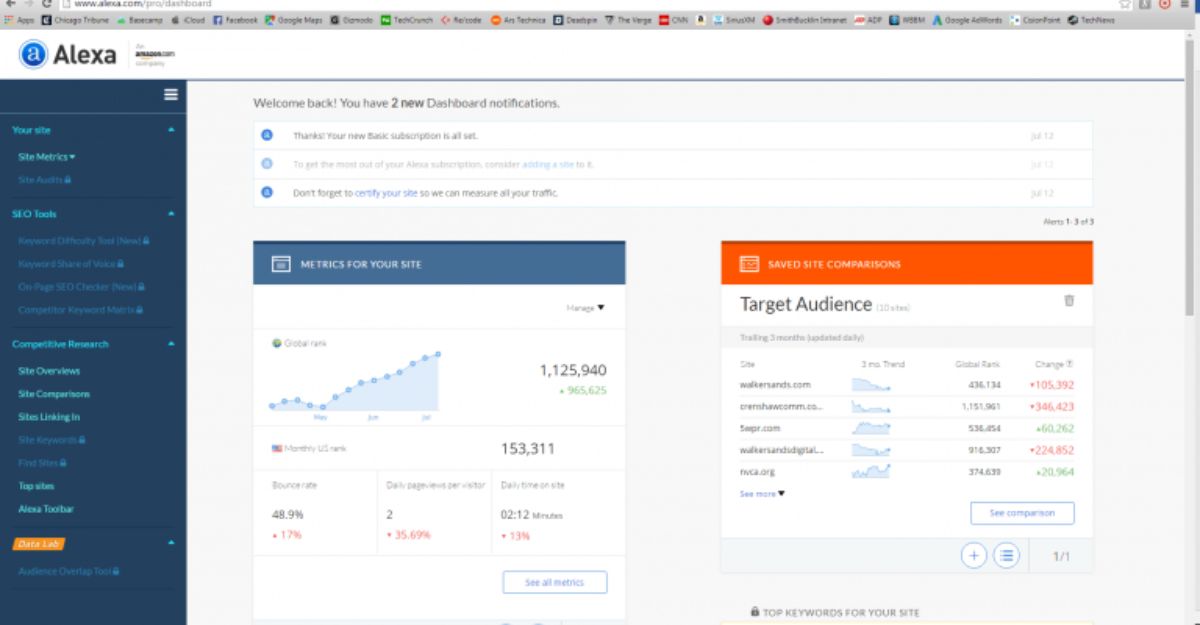Add a new comparison with the plus circle icon
This screenshot has width=1200, height=625.
(973, 555)
